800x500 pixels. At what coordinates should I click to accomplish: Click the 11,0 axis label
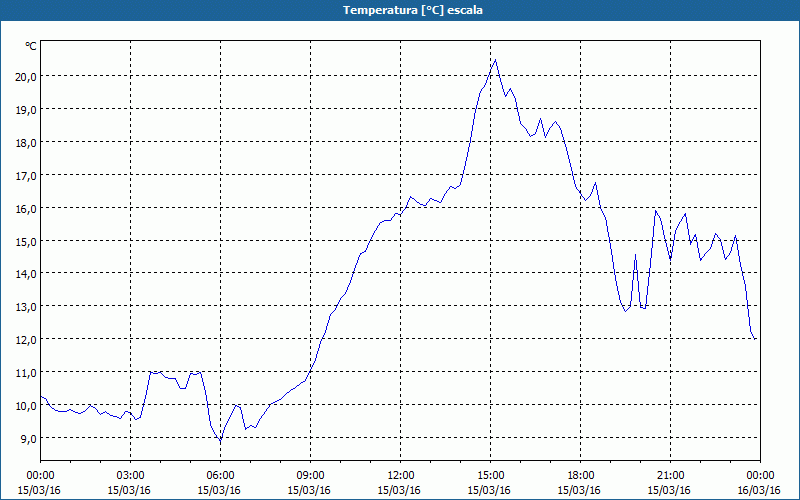tap(26, 373)
